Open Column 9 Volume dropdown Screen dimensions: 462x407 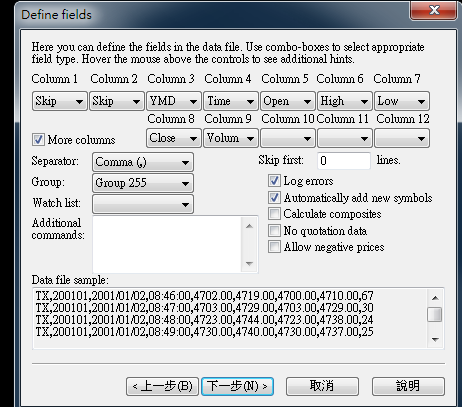click(231, 138)
